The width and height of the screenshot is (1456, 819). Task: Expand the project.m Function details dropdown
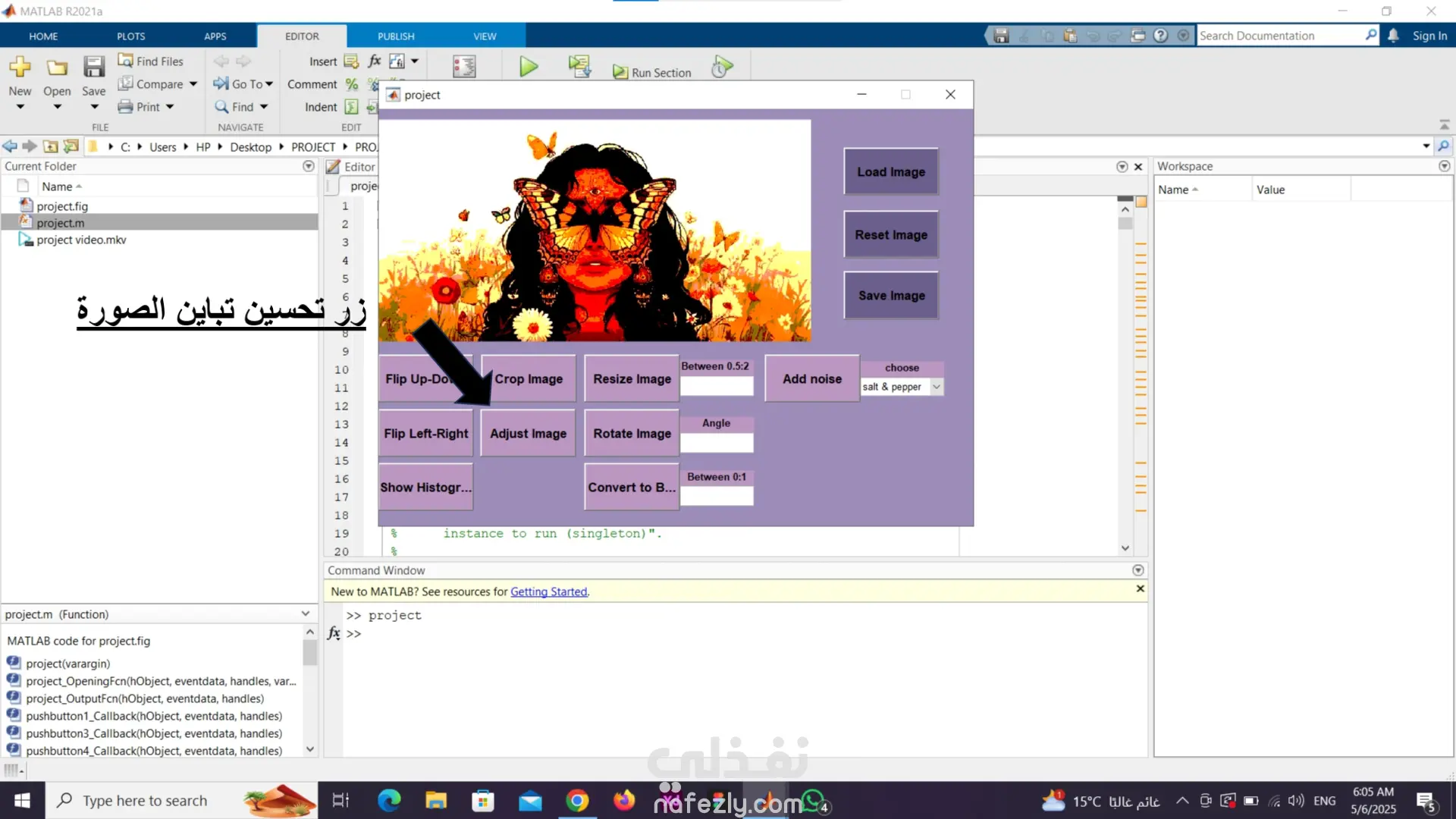click(306, 613)
